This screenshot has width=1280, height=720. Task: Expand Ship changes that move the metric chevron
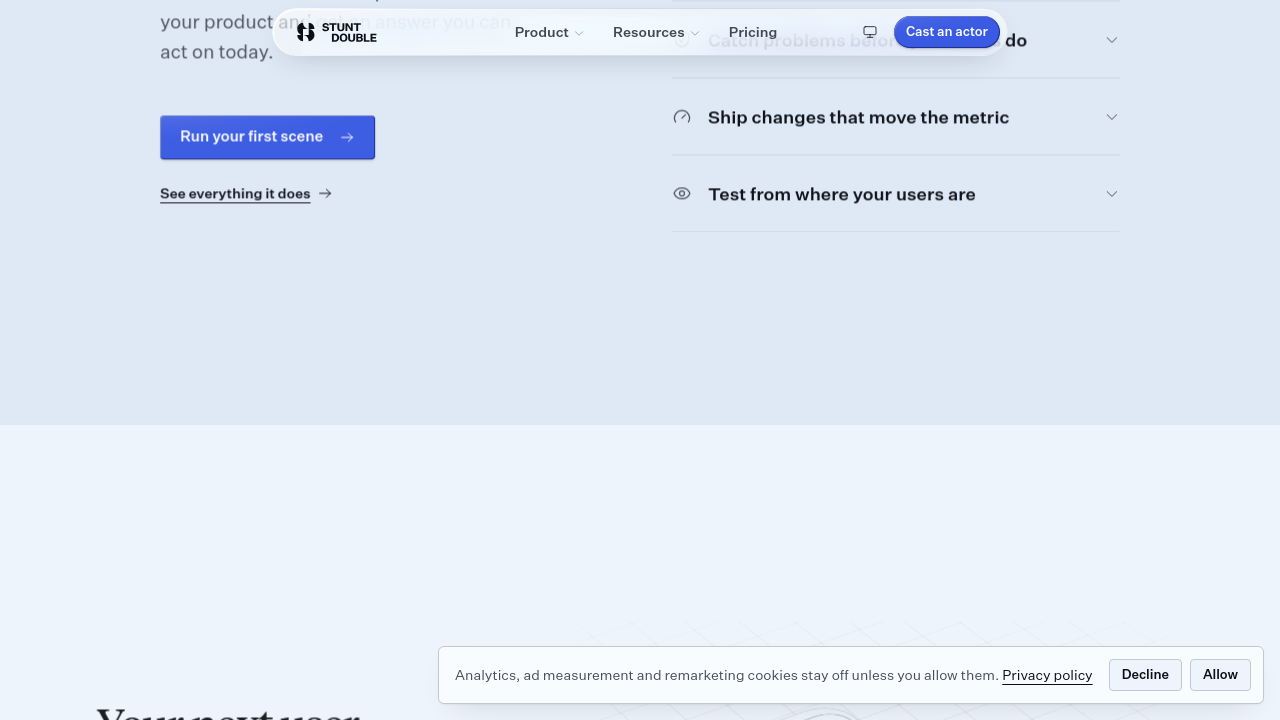click(x=1111, y=117)
